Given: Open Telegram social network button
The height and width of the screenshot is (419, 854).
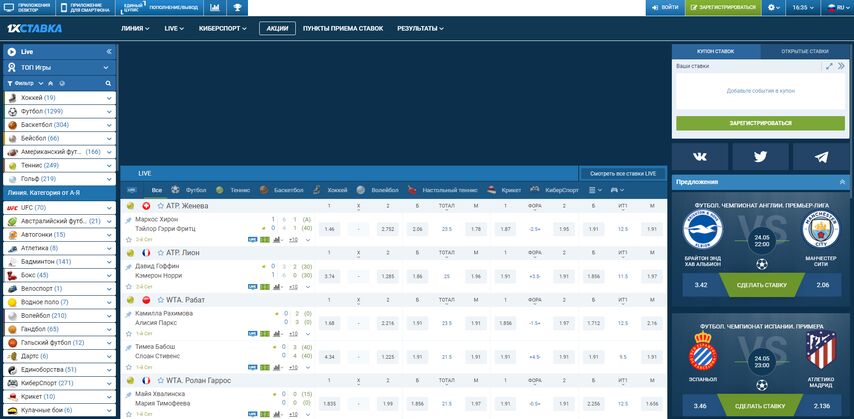Looking at the screenshot, I should (821, 157).
